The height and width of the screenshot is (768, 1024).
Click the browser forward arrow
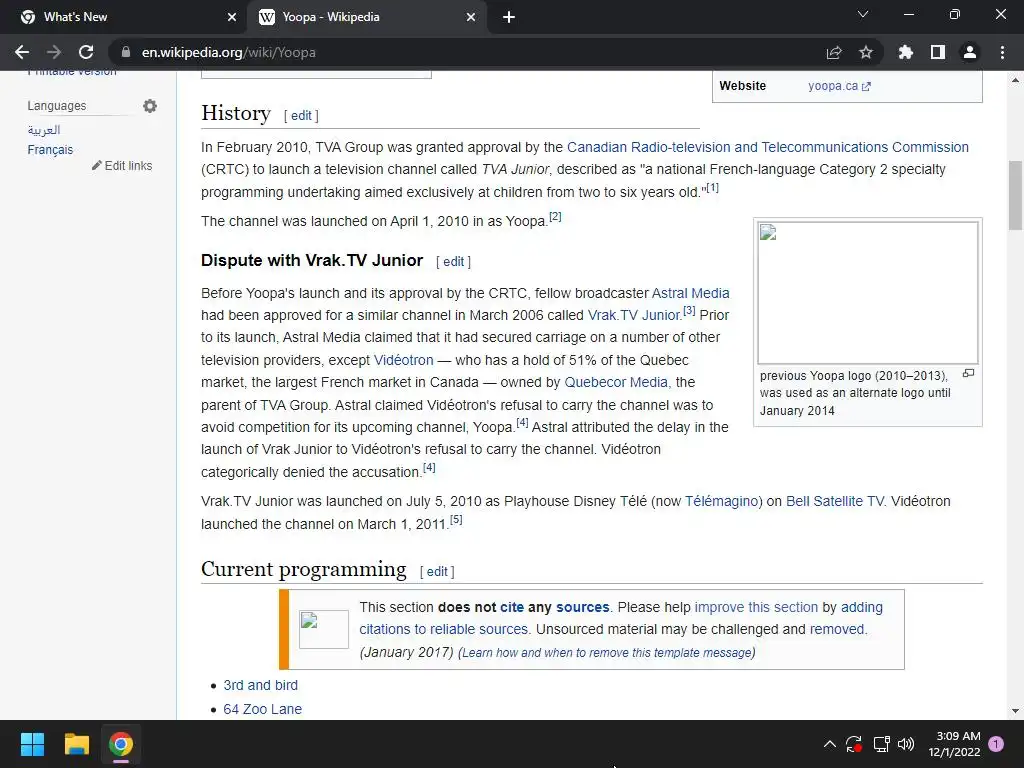[x=54, y=52]
